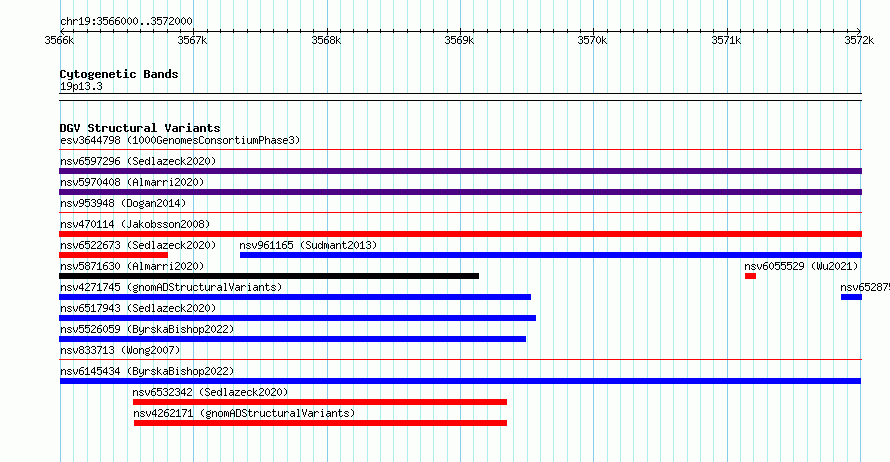
Task: Click the purple bar for nsv5970408
Action: pos(460,192)
